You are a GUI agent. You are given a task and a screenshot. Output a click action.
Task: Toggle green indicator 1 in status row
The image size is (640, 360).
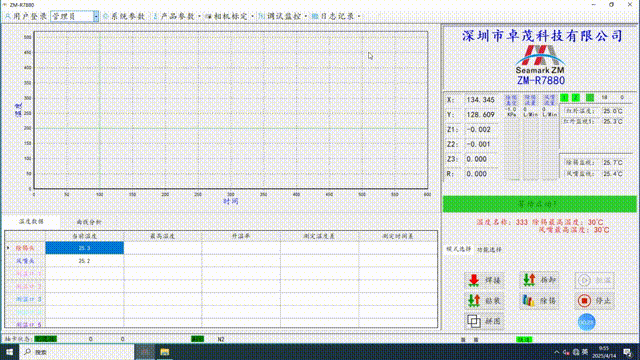(x=564, y=98)
